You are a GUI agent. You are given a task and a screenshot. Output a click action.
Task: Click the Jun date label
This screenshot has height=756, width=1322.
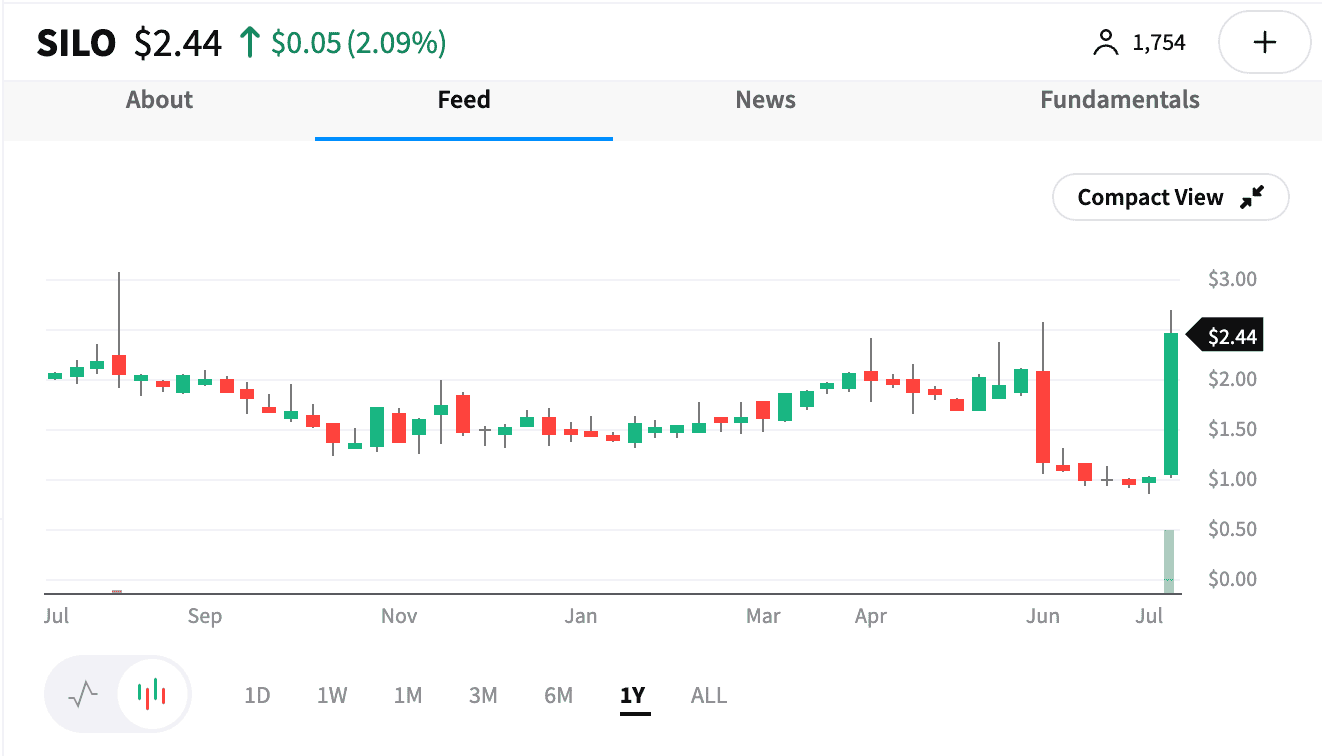pos(1043,616)
